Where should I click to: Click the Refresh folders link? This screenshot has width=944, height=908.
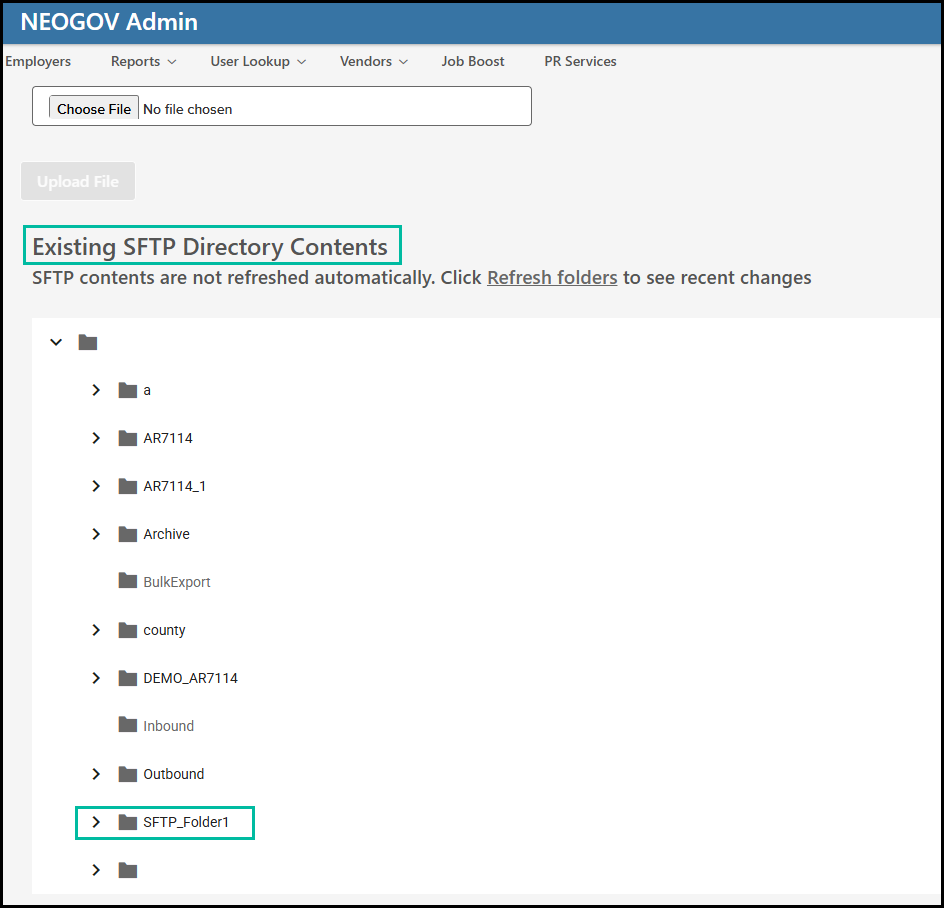pyautogui.click(x=552, y=278)
